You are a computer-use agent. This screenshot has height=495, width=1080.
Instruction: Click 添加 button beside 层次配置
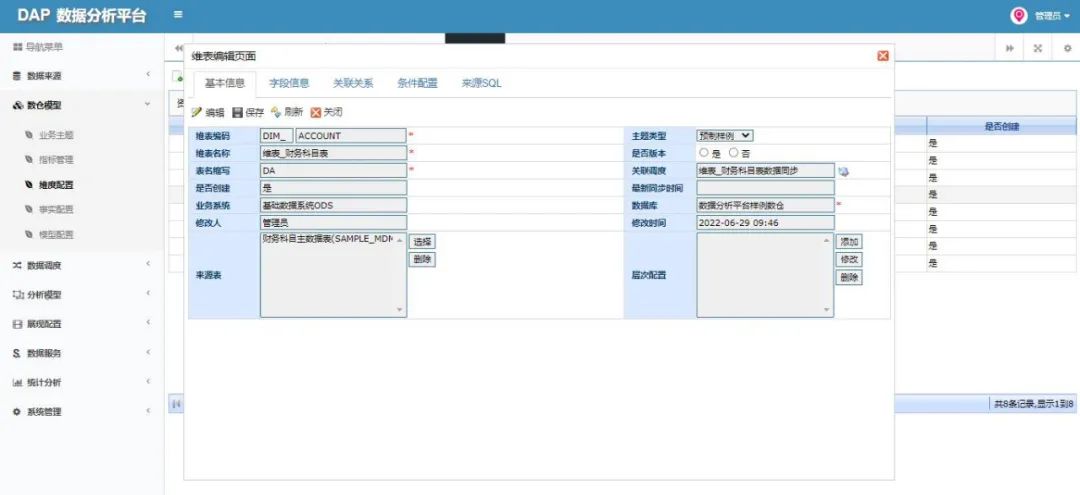[x=849, y=242]
